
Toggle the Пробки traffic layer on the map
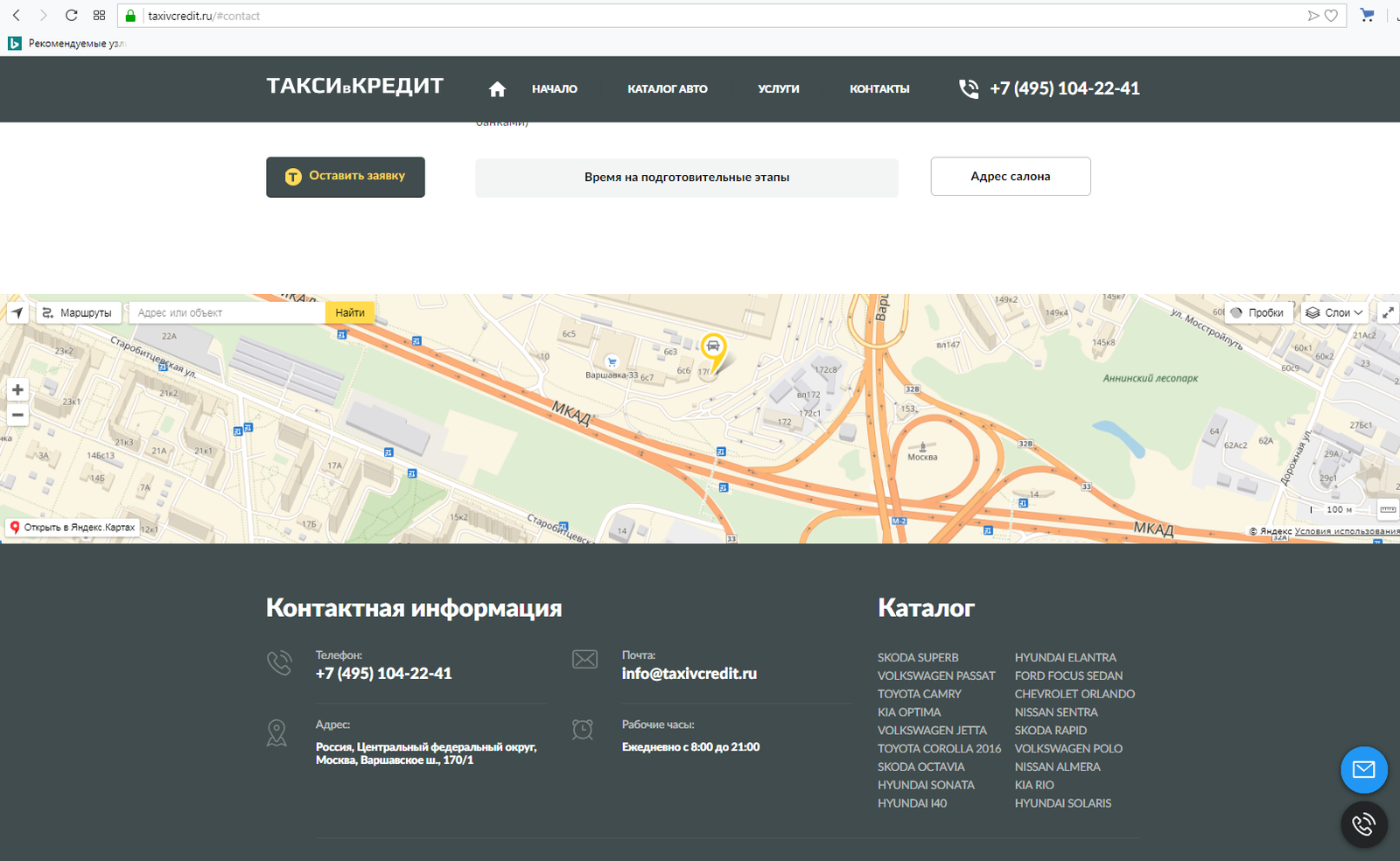[x=1258, y=312]
